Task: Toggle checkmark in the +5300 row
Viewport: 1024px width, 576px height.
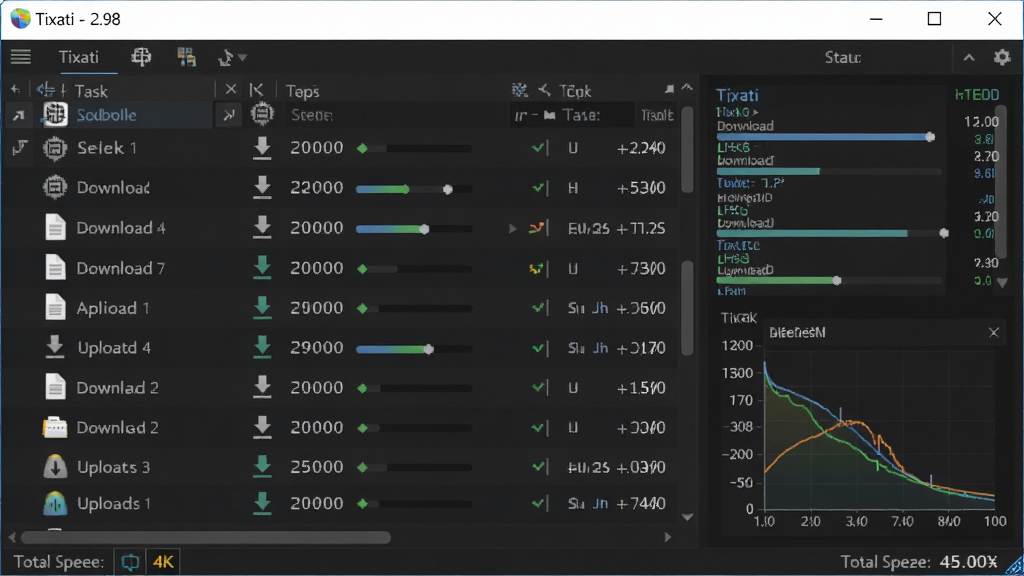Action: (x=539, y=188)
